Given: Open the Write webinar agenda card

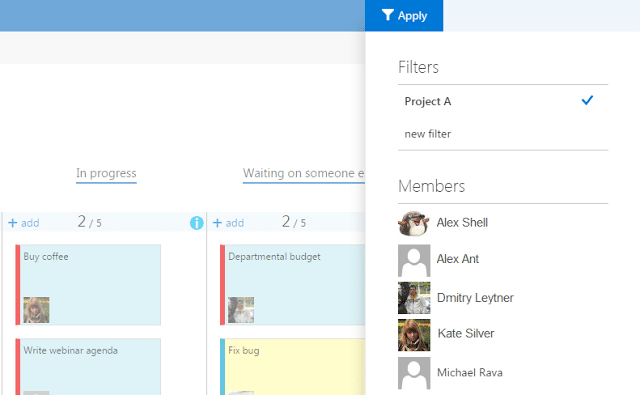Looking at the screenshot, I should pyautogui.click(x=88, y=366).
